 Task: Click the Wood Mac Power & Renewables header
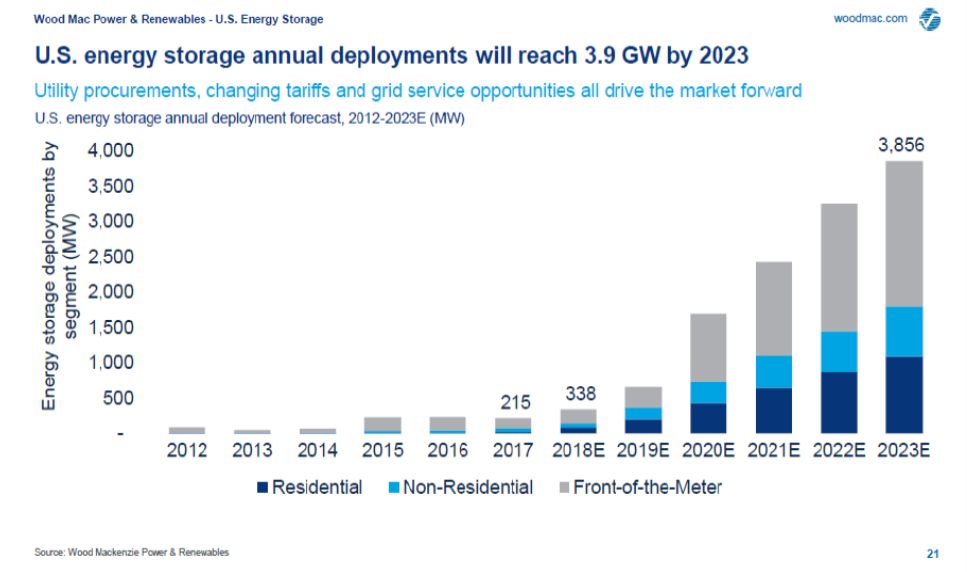pyautogui.click(x=178, y=19)
